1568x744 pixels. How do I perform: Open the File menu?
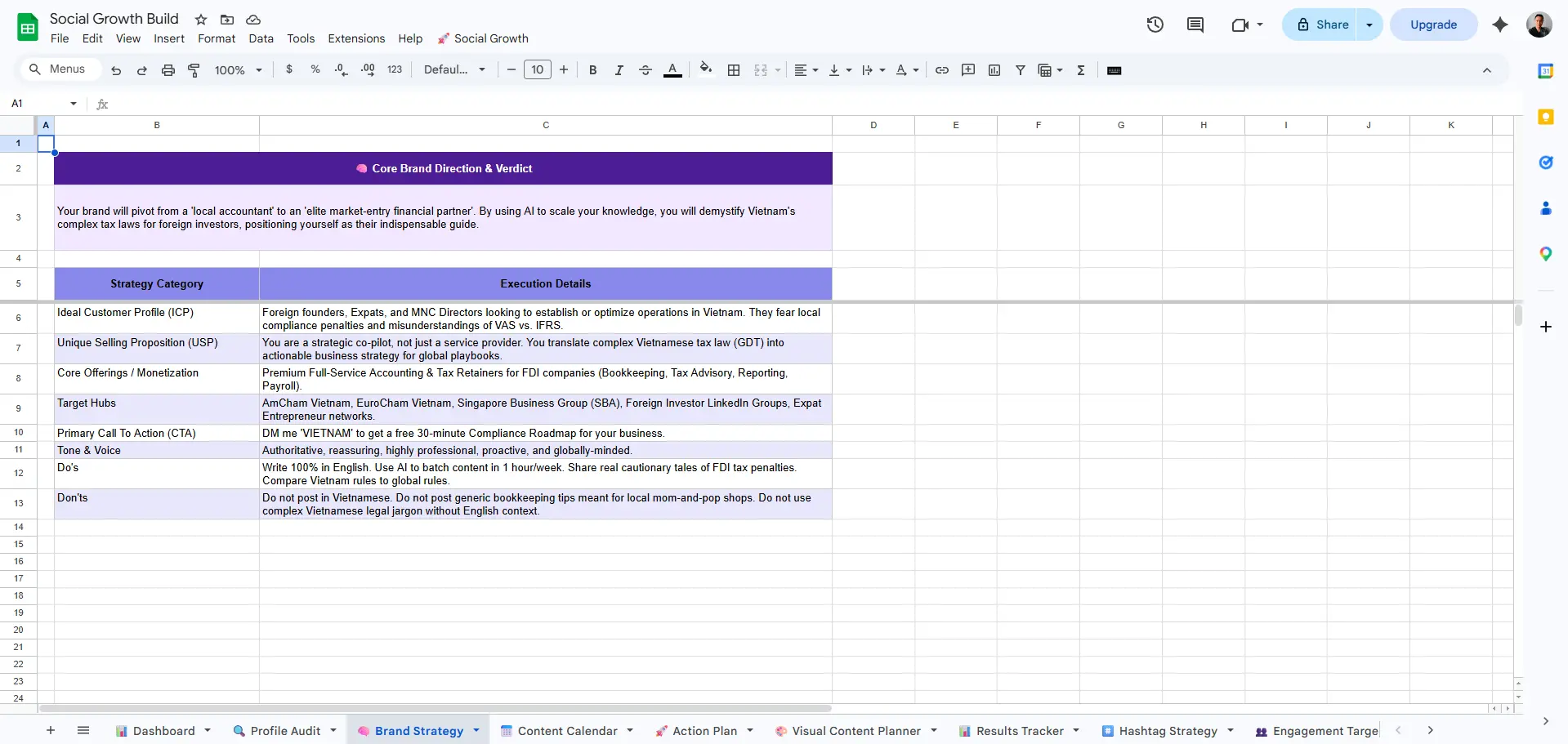60,38
